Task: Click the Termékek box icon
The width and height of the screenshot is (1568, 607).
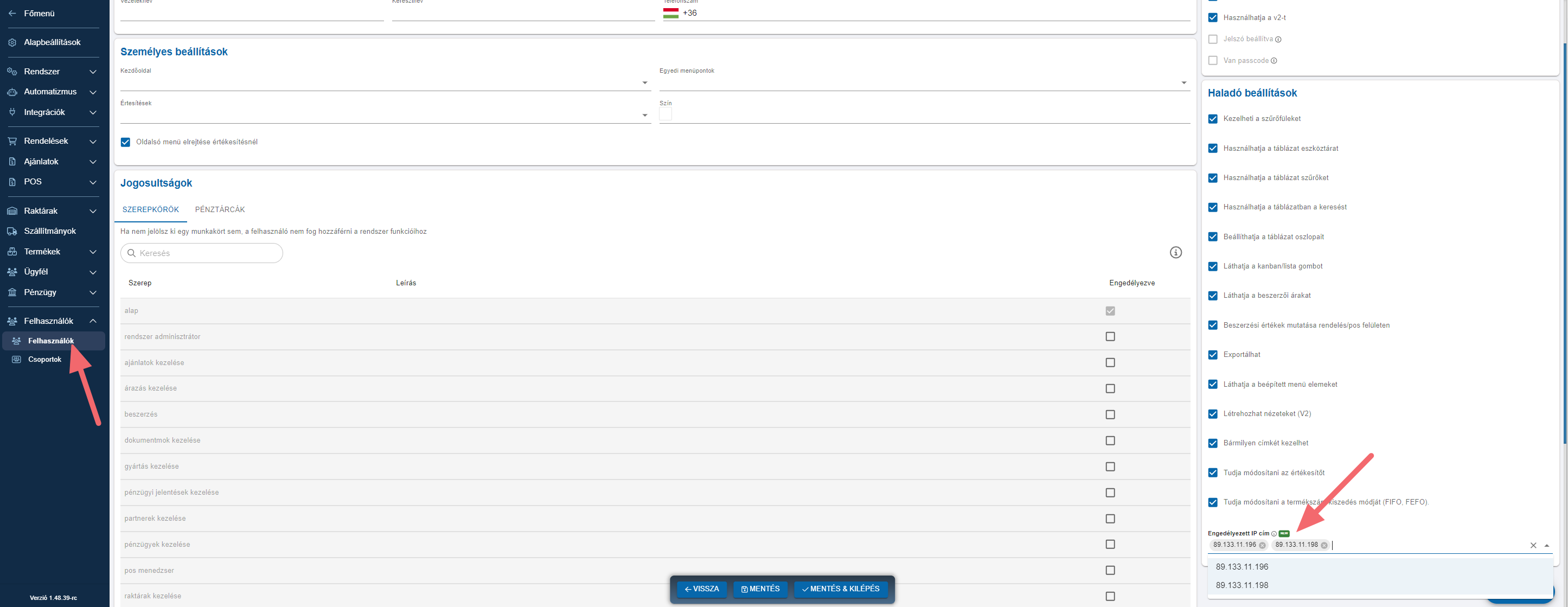Action: 12,252
